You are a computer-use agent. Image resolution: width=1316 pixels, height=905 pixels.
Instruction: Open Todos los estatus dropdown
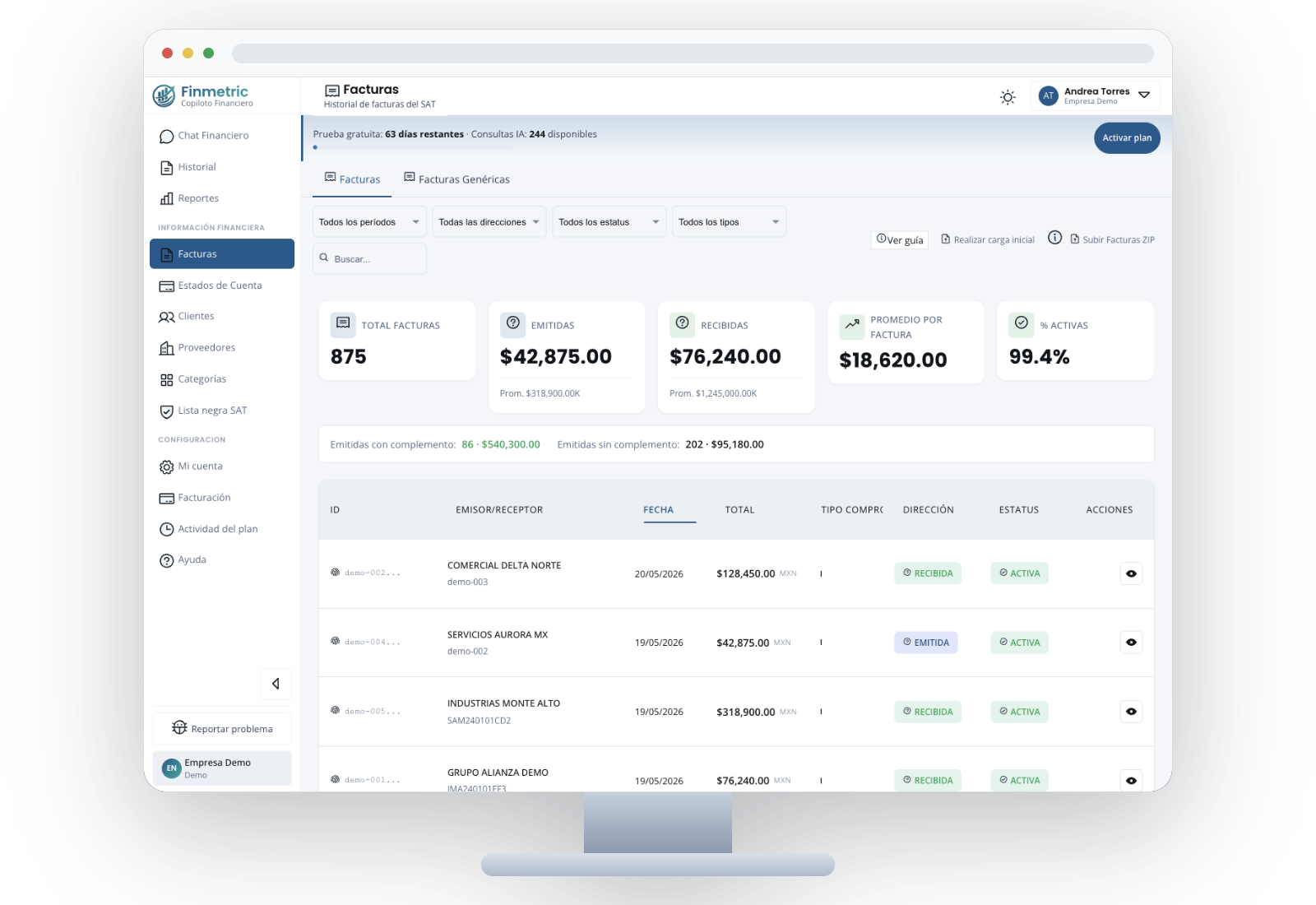(609, 222)
